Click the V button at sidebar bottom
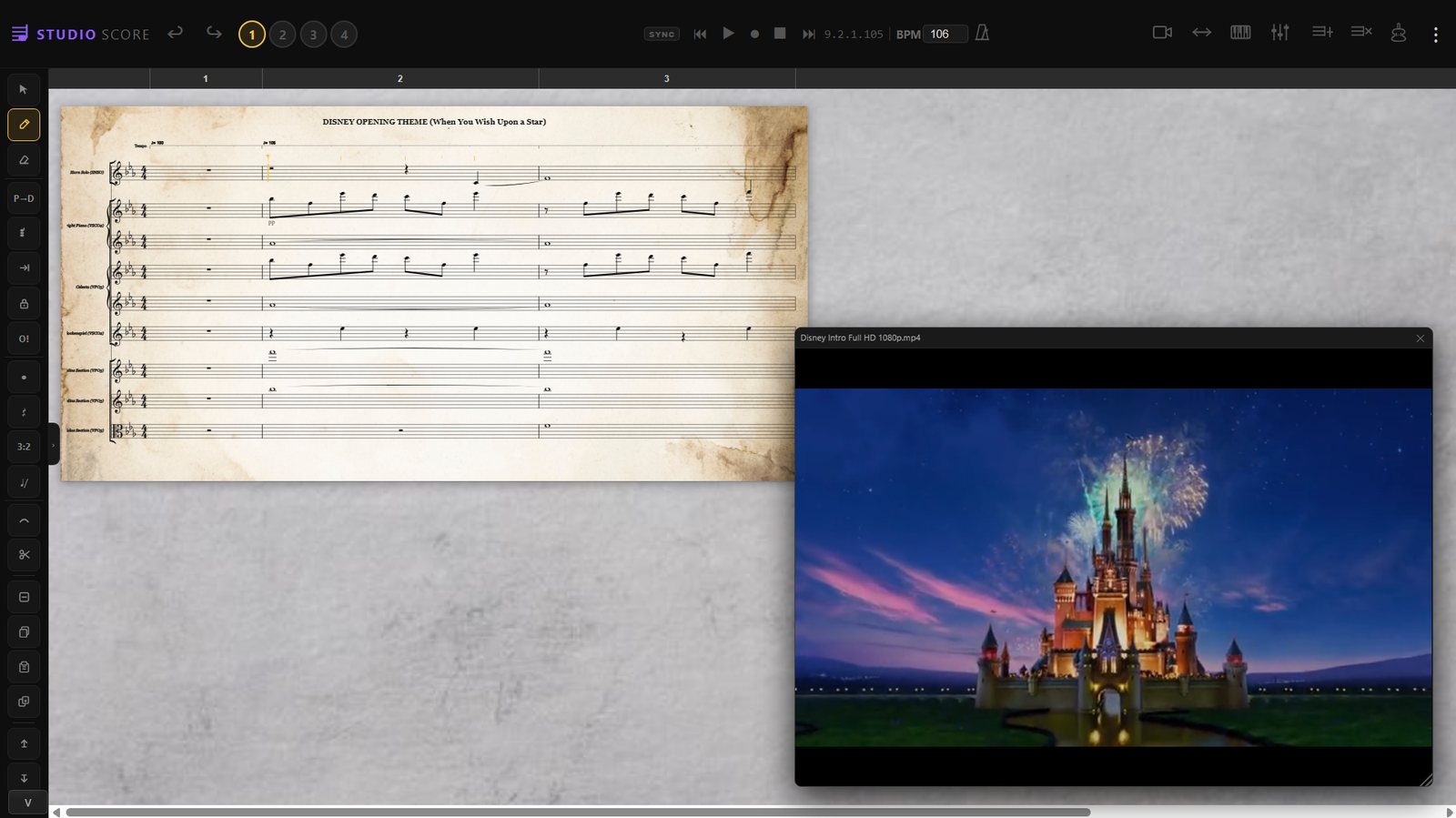The image size is (1456, 818). [x=27, y=803]
